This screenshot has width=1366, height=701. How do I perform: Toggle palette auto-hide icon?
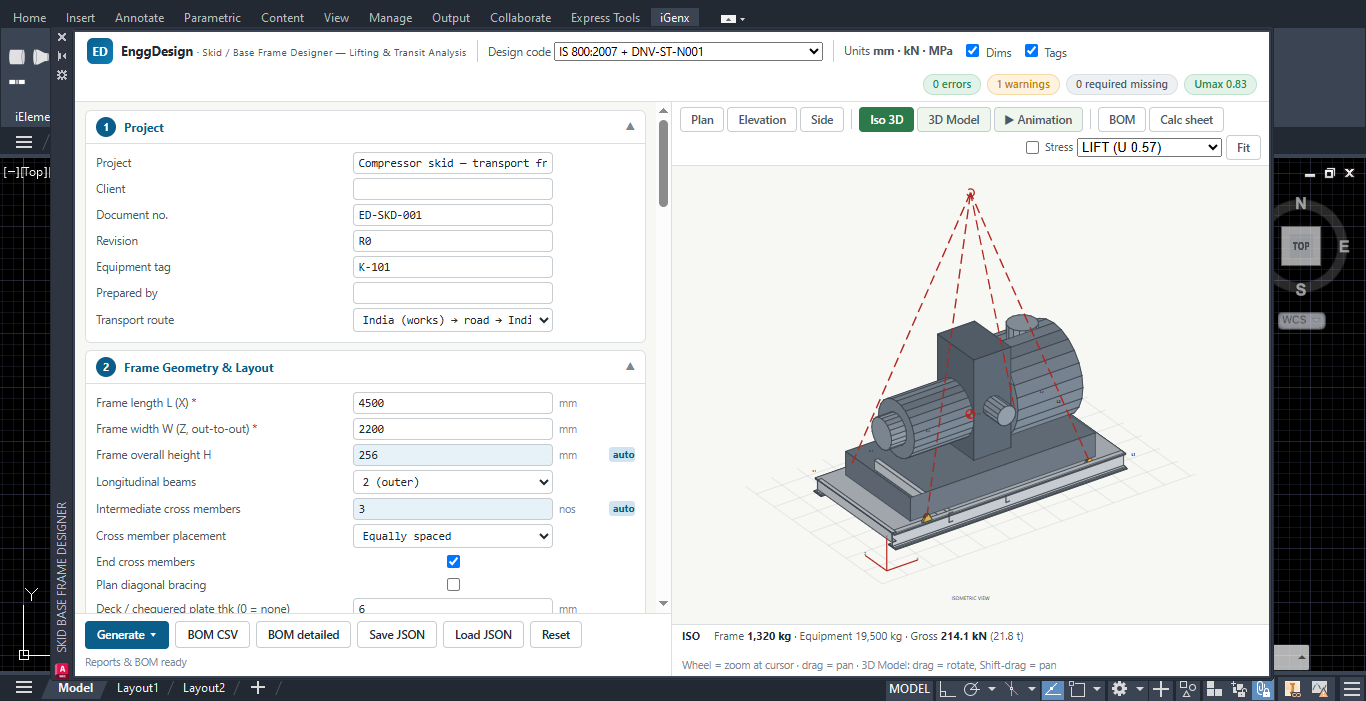coord(62,56)
